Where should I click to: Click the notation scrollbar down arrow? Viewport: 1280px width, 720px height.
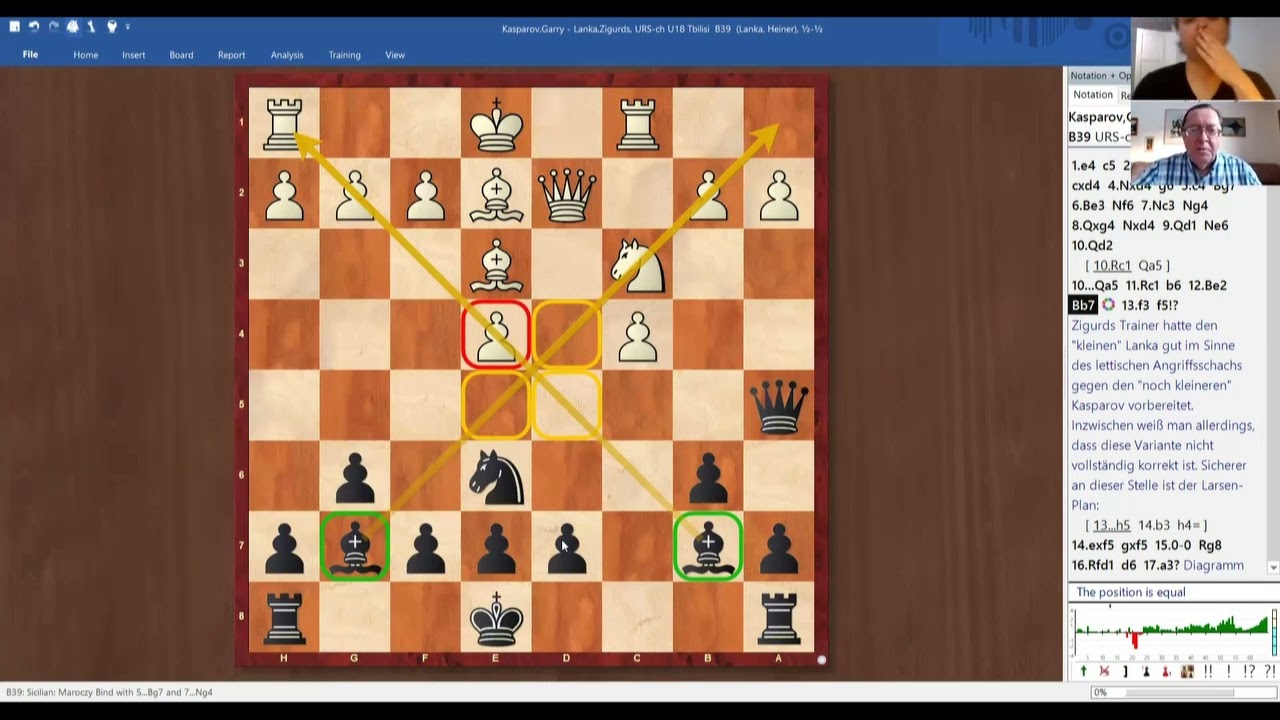[1273, 568]
